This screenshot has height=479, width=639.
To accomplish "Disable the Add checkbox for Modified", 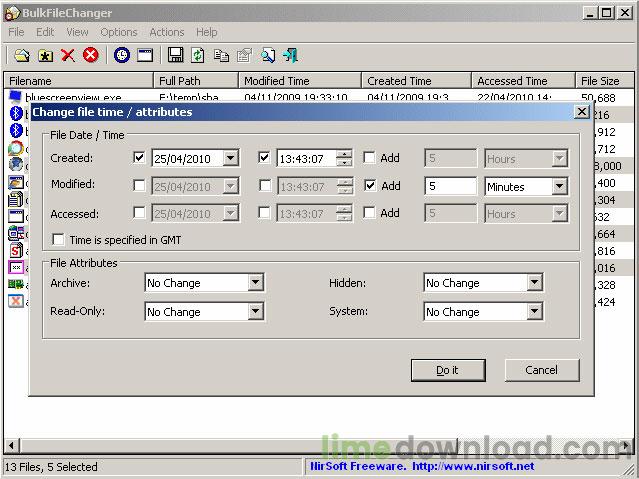I will point(370,186).
